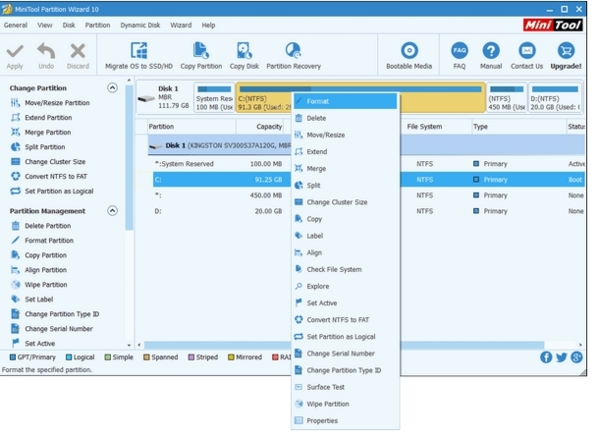Select Change Partition Type ID in sidebar

coord(55,314)
